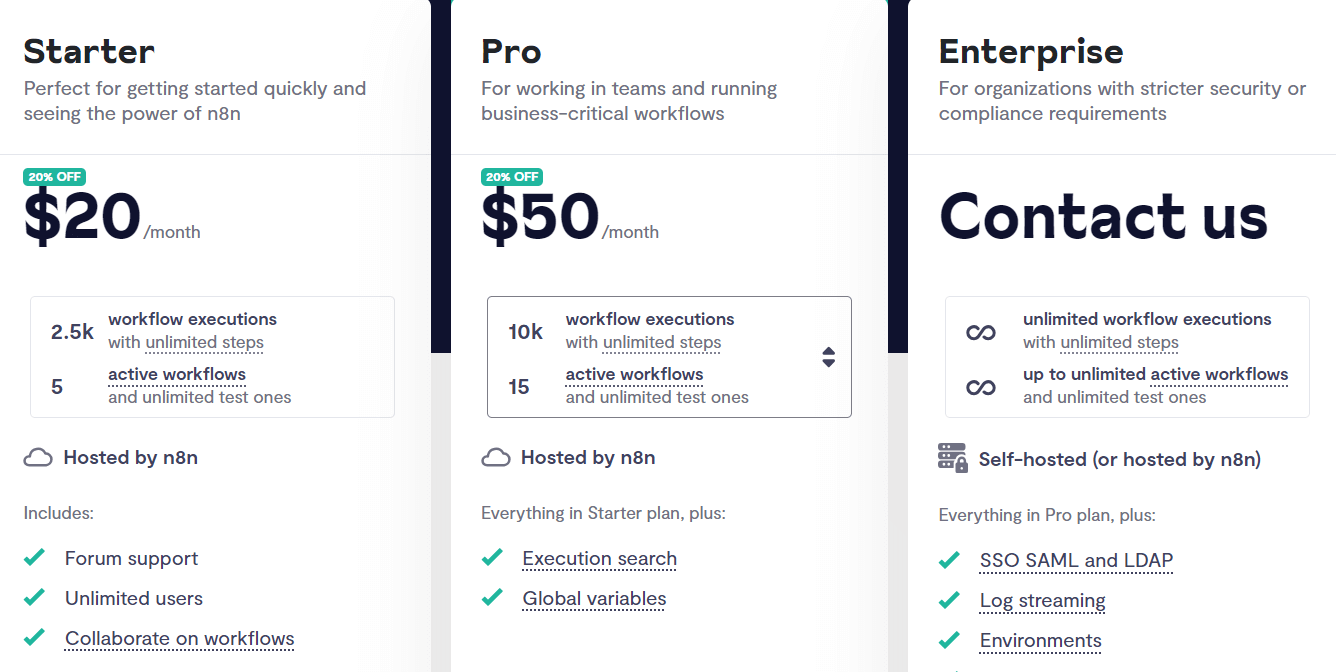The height and width of the screenshot is (672, 1336).
Task: Click the Environments feature link
Action: coord(1040,641)
